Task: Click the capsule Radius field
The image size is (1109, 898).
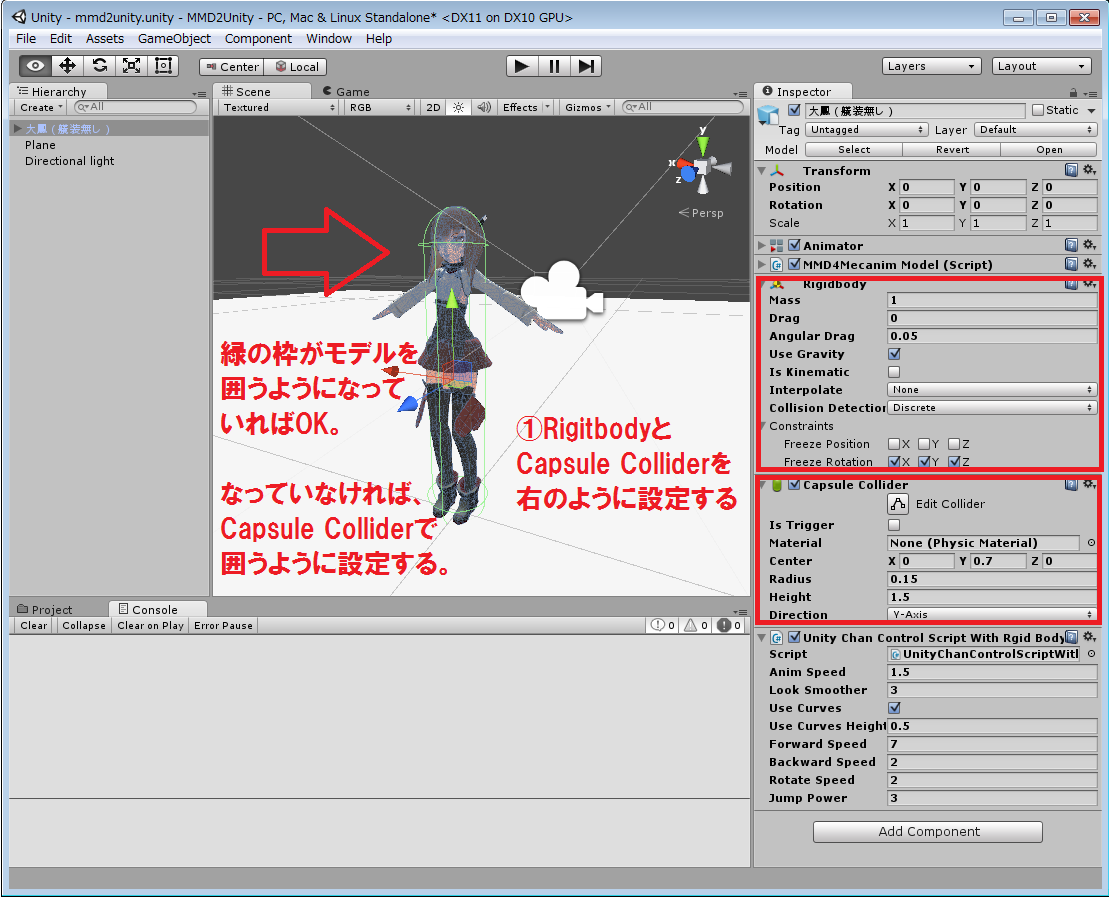Action: coord(992,579)
